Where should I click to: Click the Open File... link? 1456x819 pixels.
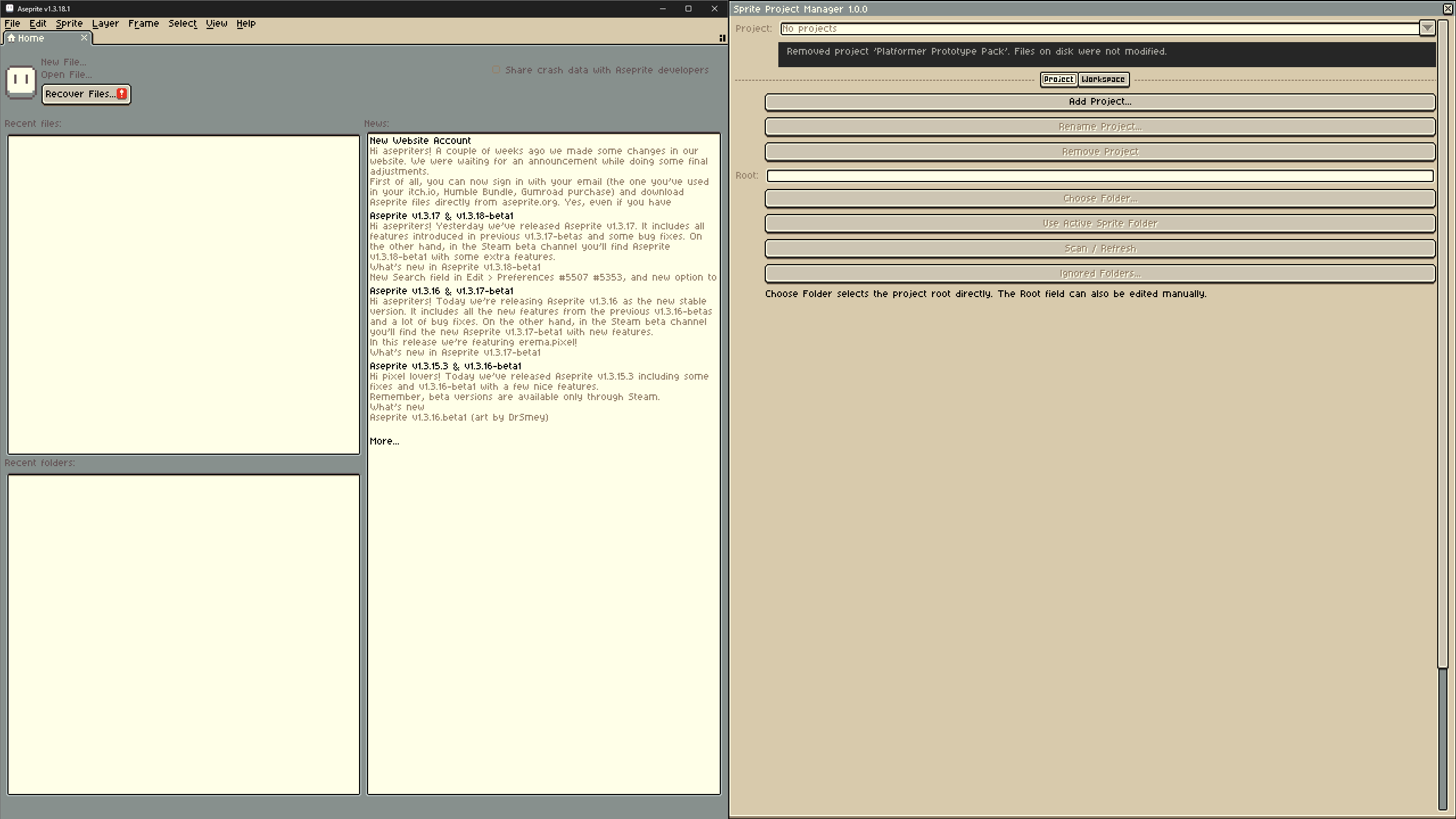click(x=67, y=75)
